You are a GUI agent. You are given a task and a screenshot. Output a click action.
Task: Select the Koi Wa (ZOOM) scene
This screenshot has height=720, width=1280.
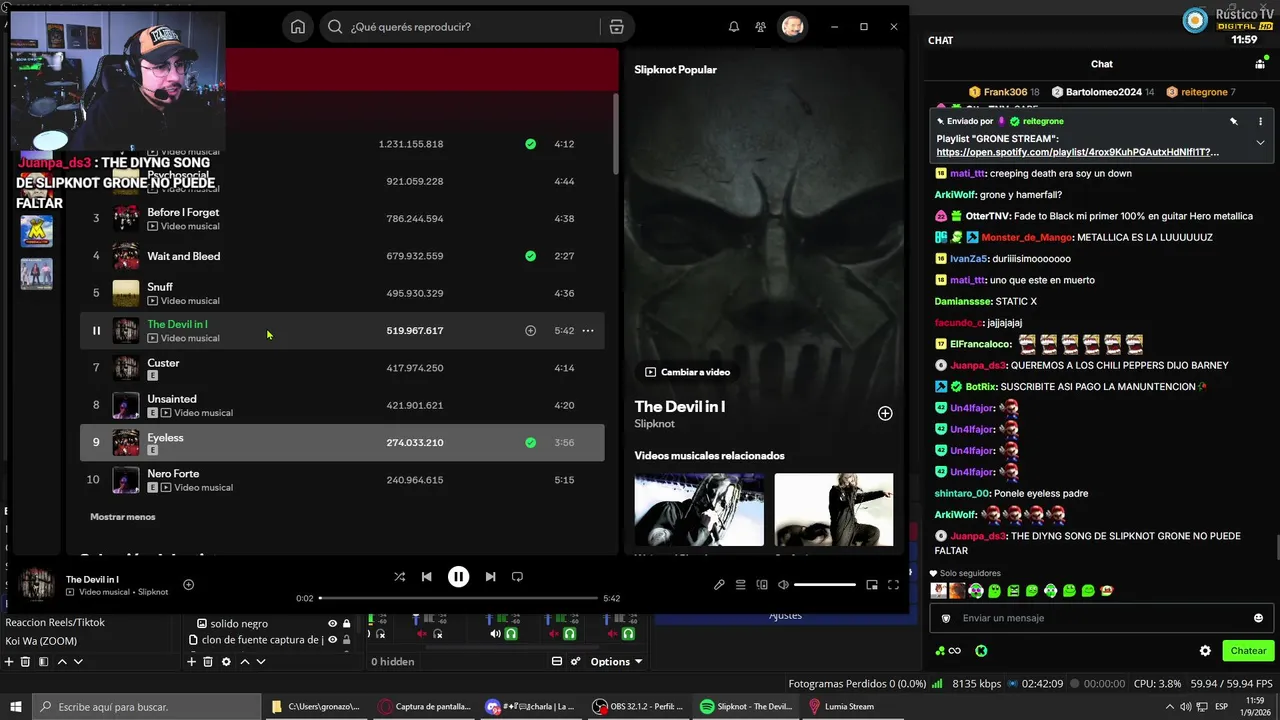41,641
